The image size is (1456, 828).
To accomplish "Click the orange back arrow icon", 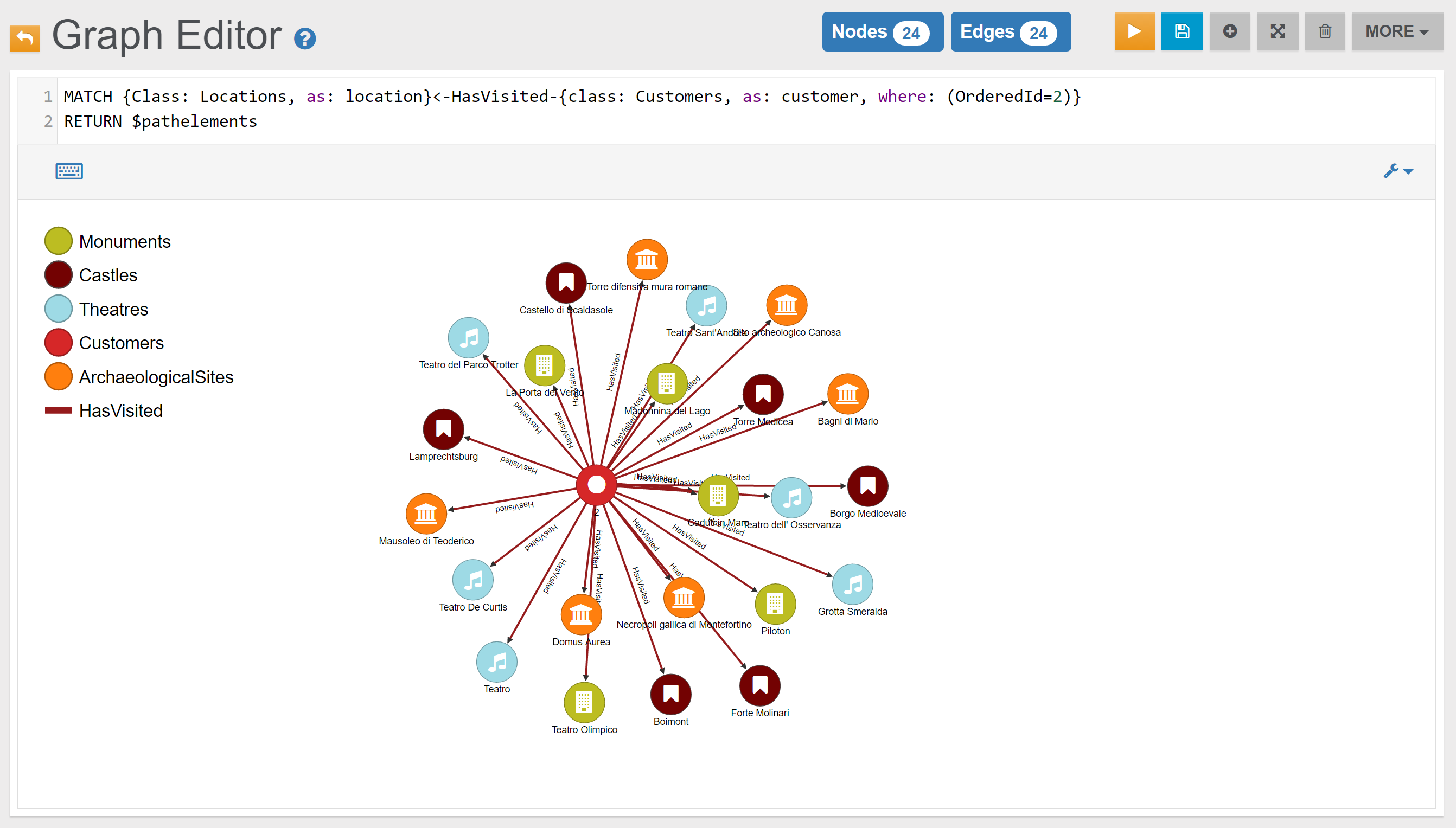I will tap(24, 38).
